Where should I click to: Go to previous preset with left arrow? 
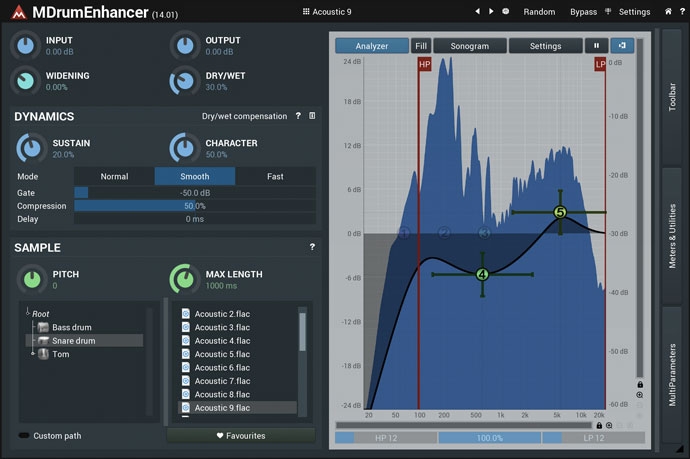tap(477, 11)
